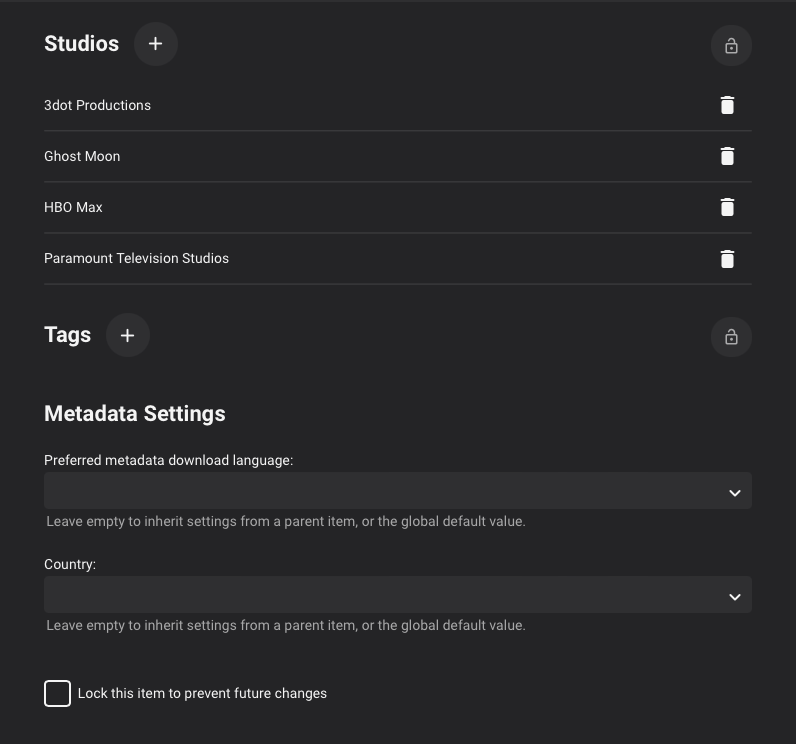Click the add studio plus icon
The height and width of the screenshot is (744, 796).
point(155,44)
